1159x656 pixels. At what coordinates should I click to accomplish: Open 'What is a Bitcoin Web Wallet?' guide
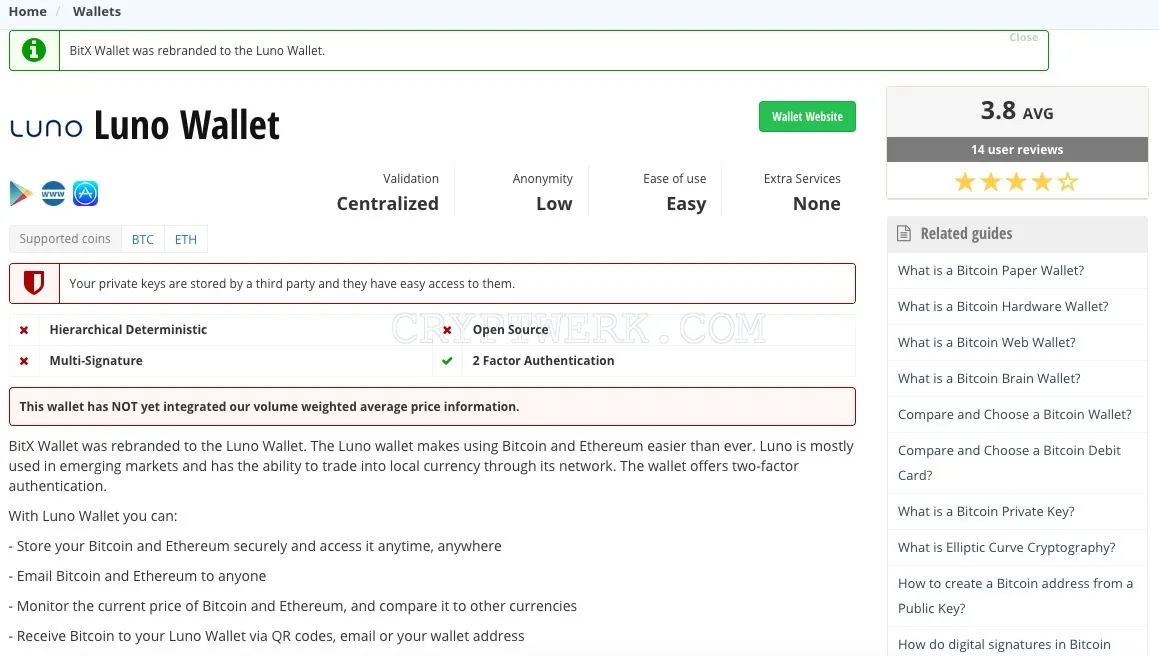coord(987,342)
